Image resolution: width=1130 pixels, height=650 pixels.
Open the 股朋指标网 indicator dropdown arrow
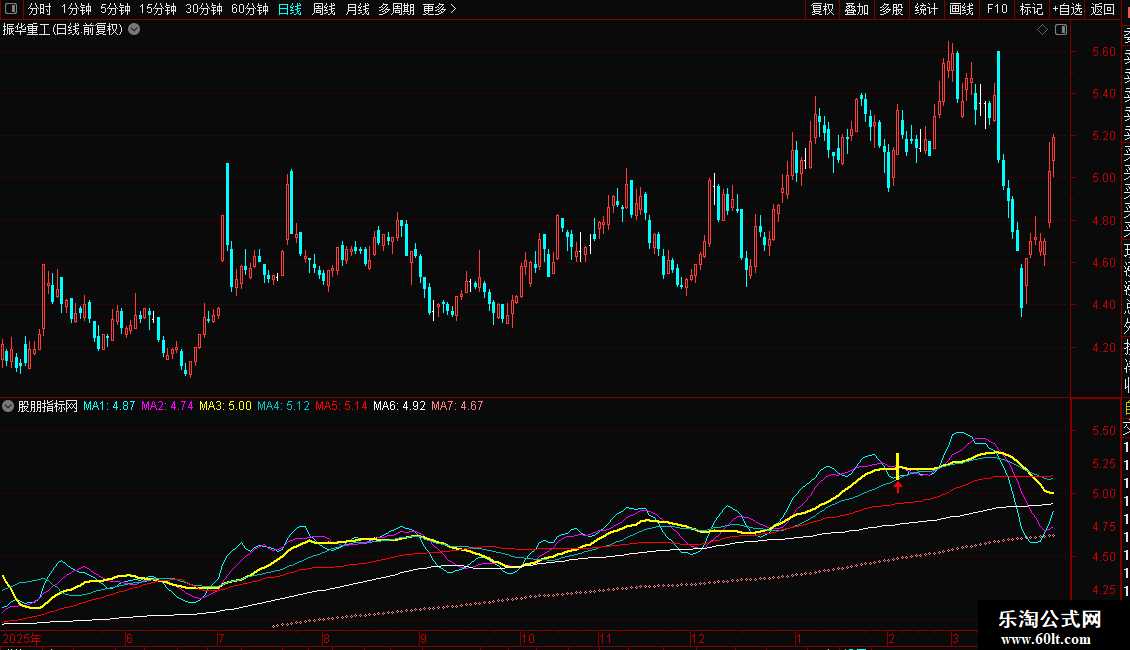[8, 406]
